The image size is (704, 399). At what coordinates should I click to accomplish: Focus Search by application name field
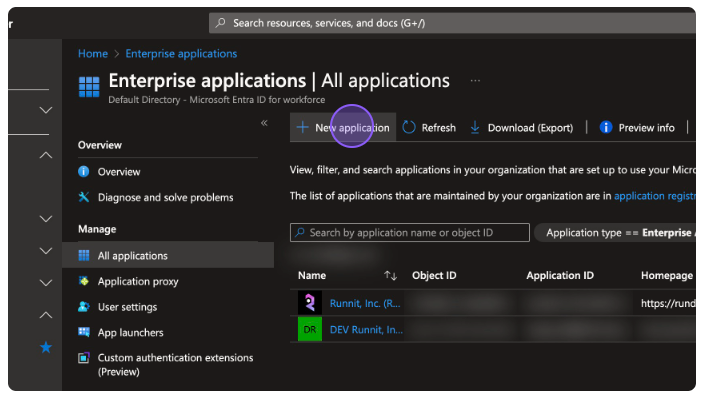[409, 232]
